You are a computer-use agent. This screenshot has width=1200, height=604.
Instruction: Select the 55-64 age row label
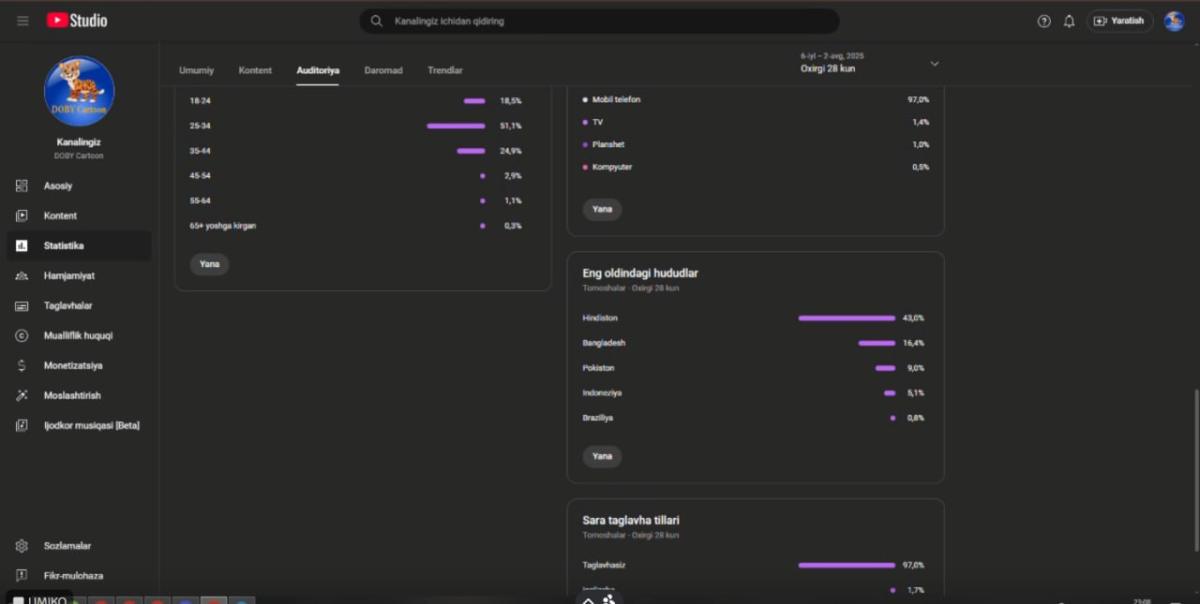(200, 201)
